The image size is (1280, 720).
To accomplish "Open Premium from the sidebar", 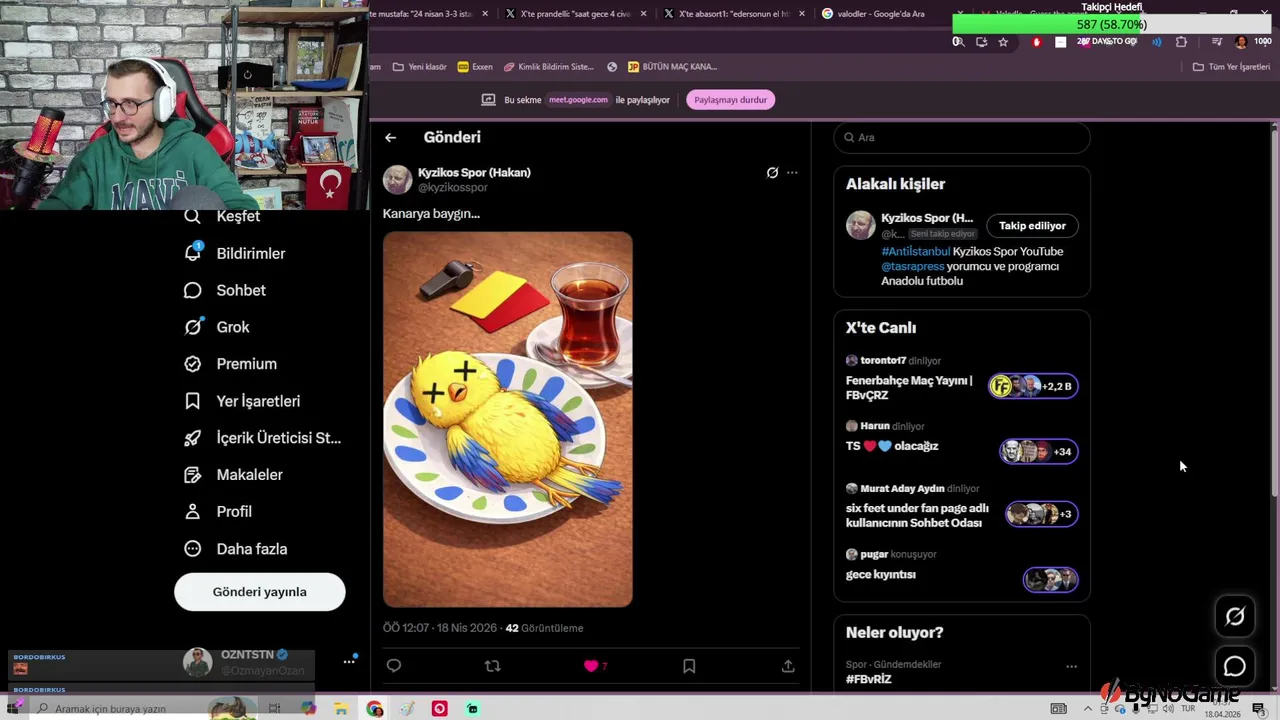I will click(231, 364).
